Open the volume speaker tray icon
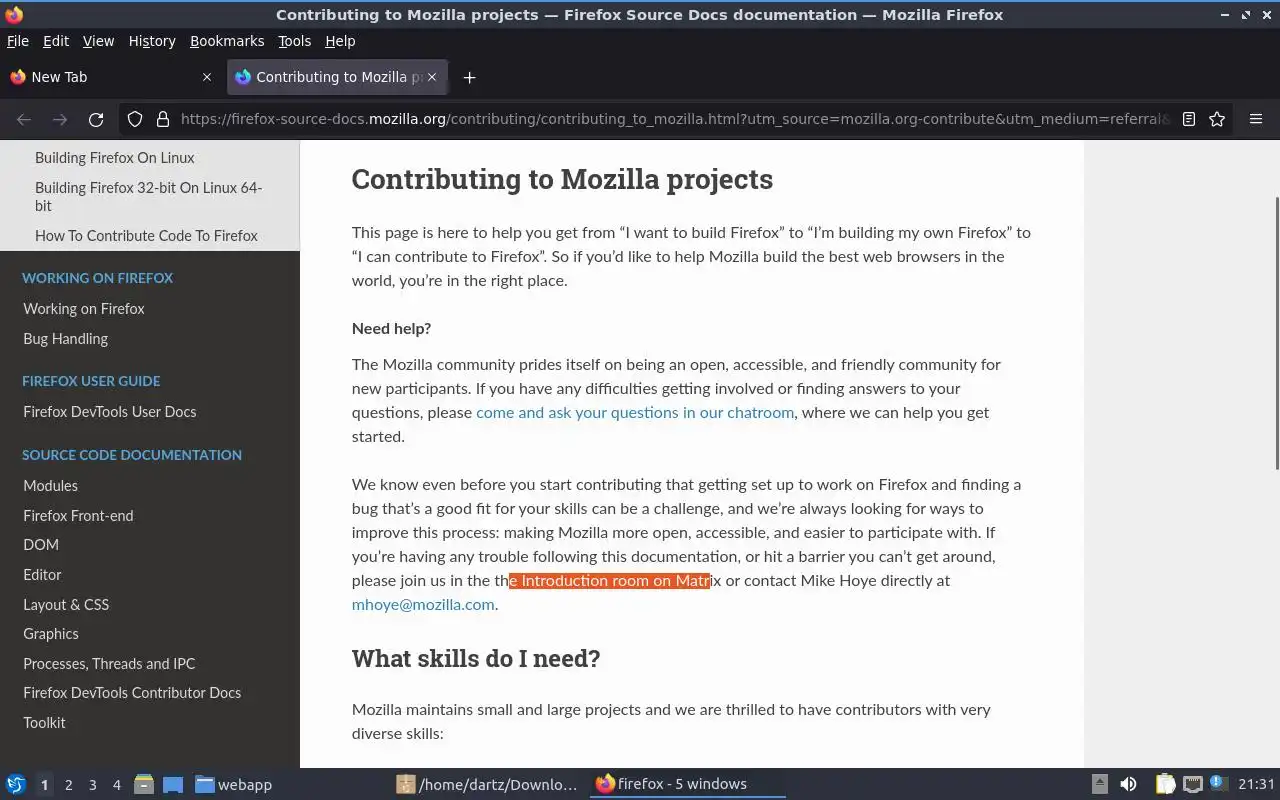Screen dimensions: 1280x800 tap(1129, 784)
